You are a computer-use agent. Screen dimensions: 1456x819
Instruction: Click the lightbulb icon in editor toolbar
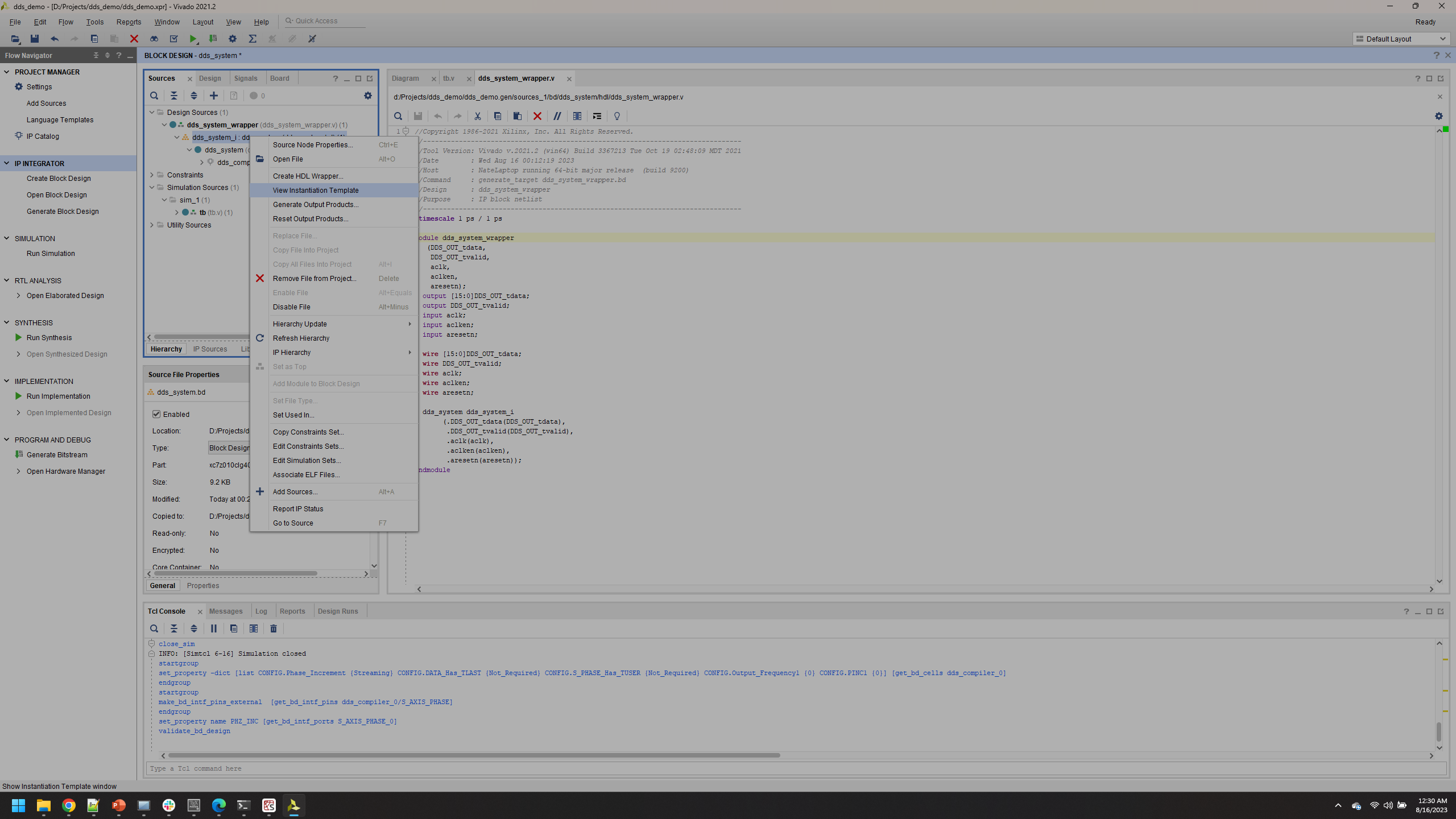(617, 116)
